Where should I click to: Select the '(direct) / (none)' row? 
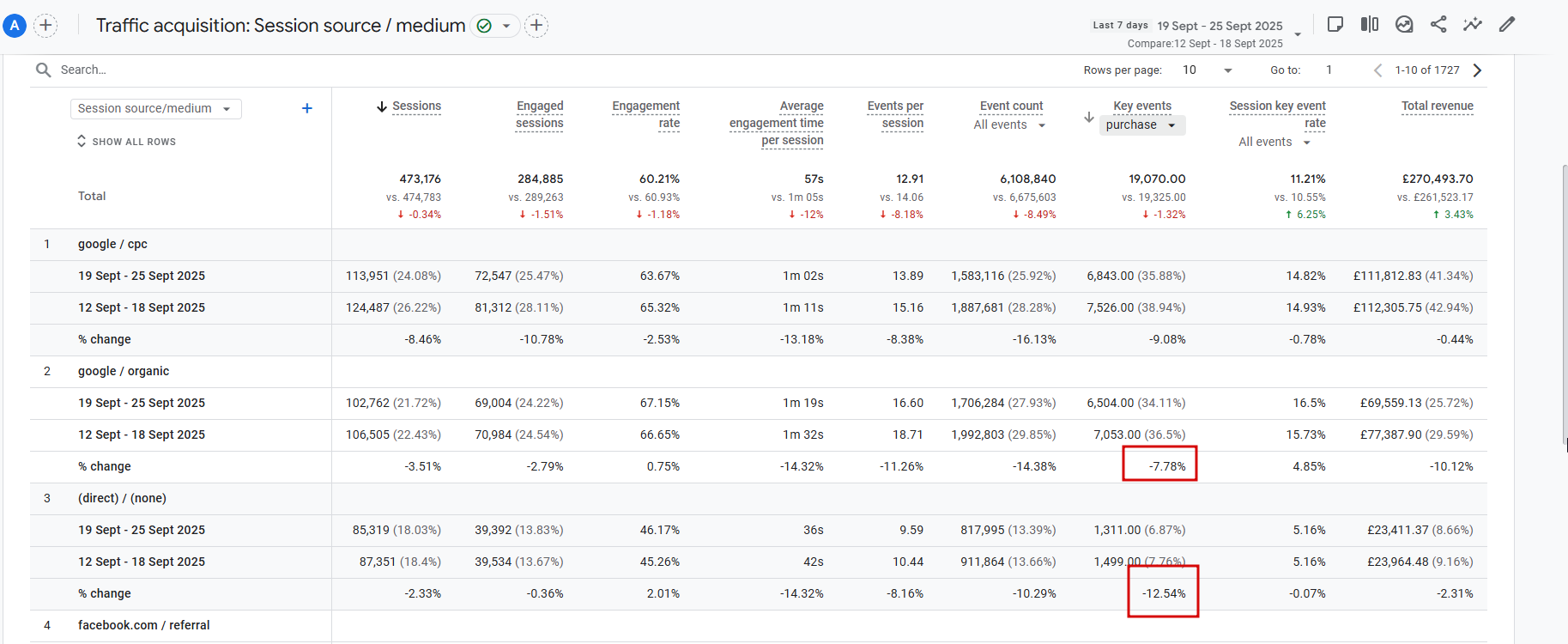click(122, 498)
